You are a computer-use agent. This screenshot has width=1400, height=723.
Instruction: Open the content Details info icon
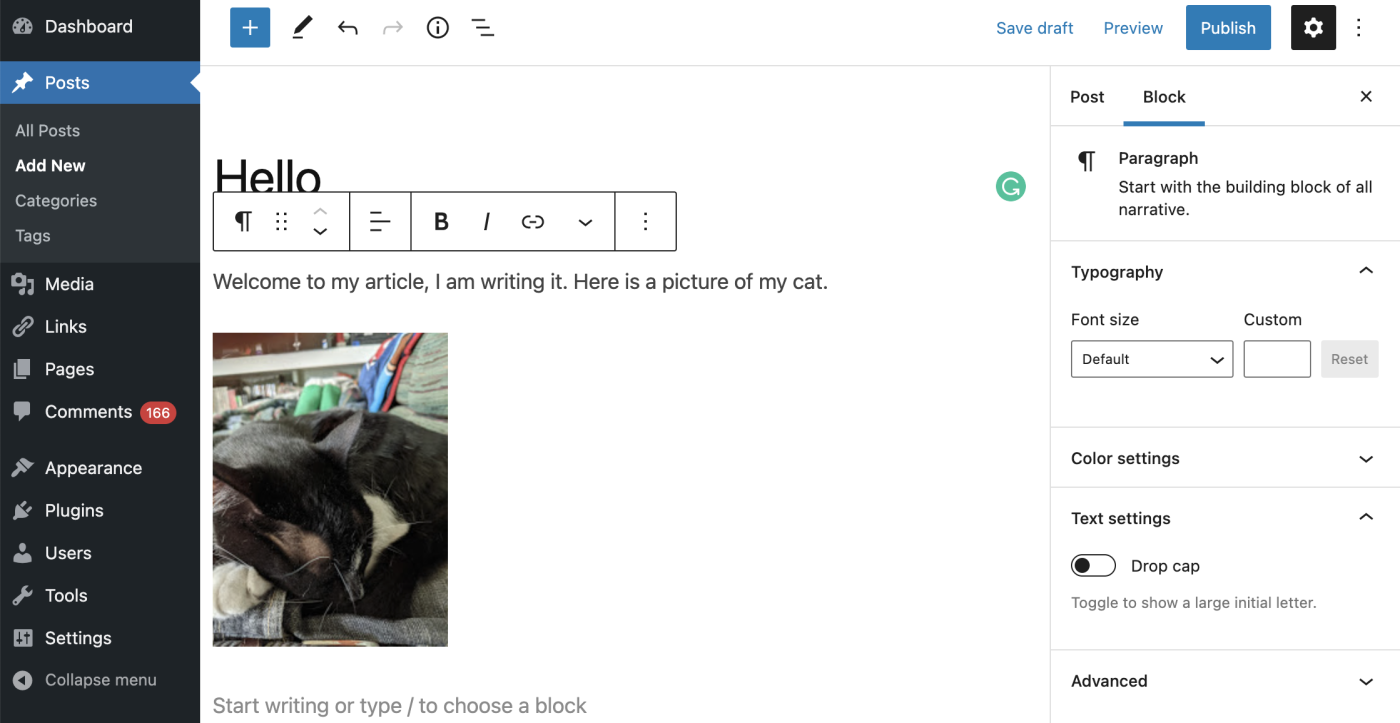438,28
